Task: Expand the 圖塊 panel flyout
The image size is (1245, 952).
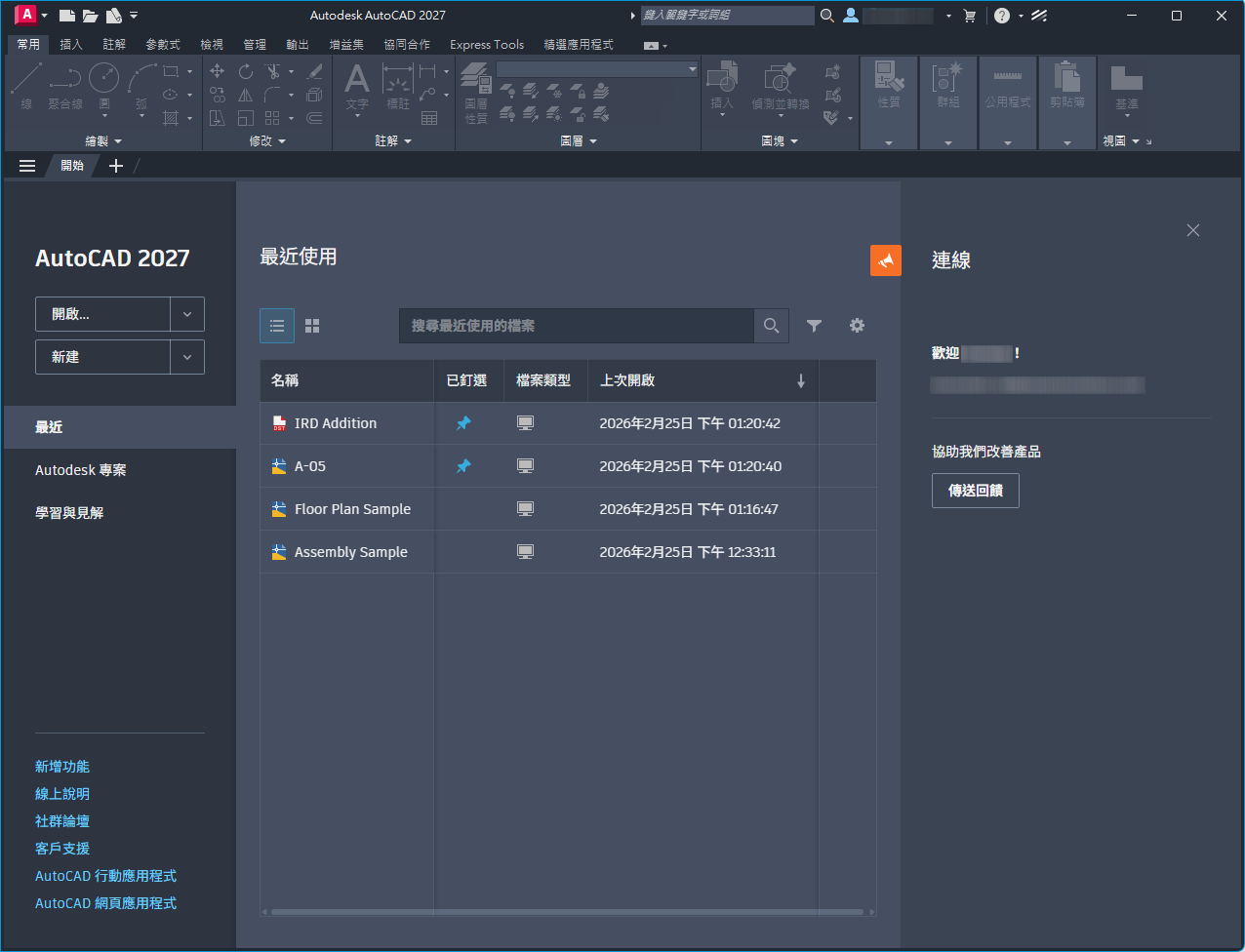Action: coord(780,141)
